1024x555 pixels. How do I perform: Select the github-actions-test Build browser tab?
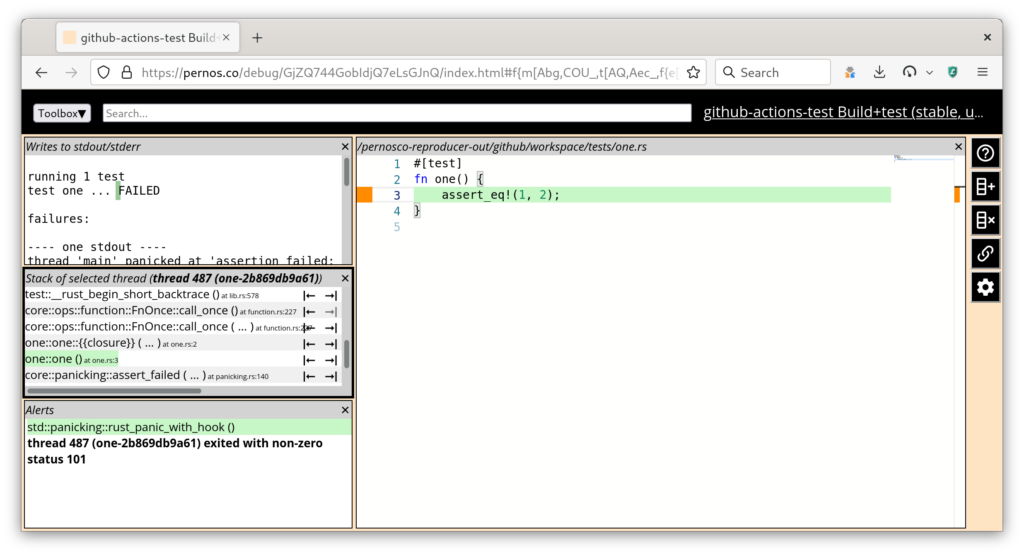click(x=148, y=38)
